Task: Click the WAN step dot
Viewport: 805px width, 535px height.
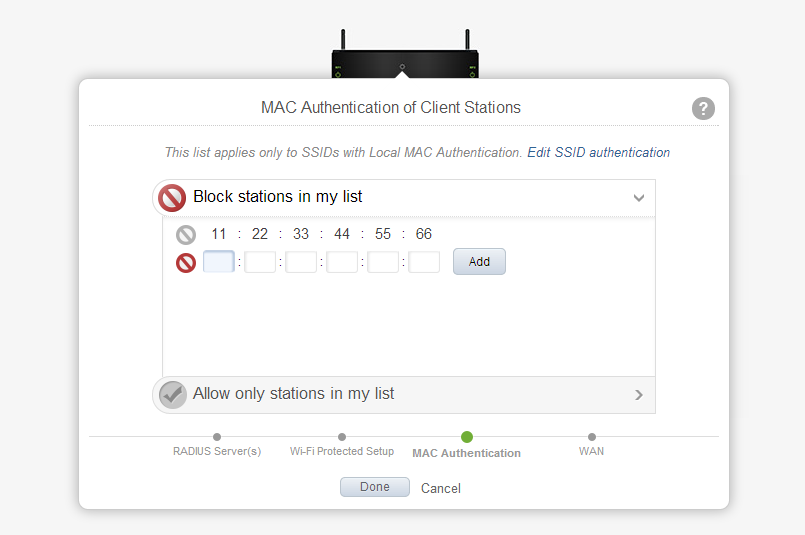Action: (591, 437)
